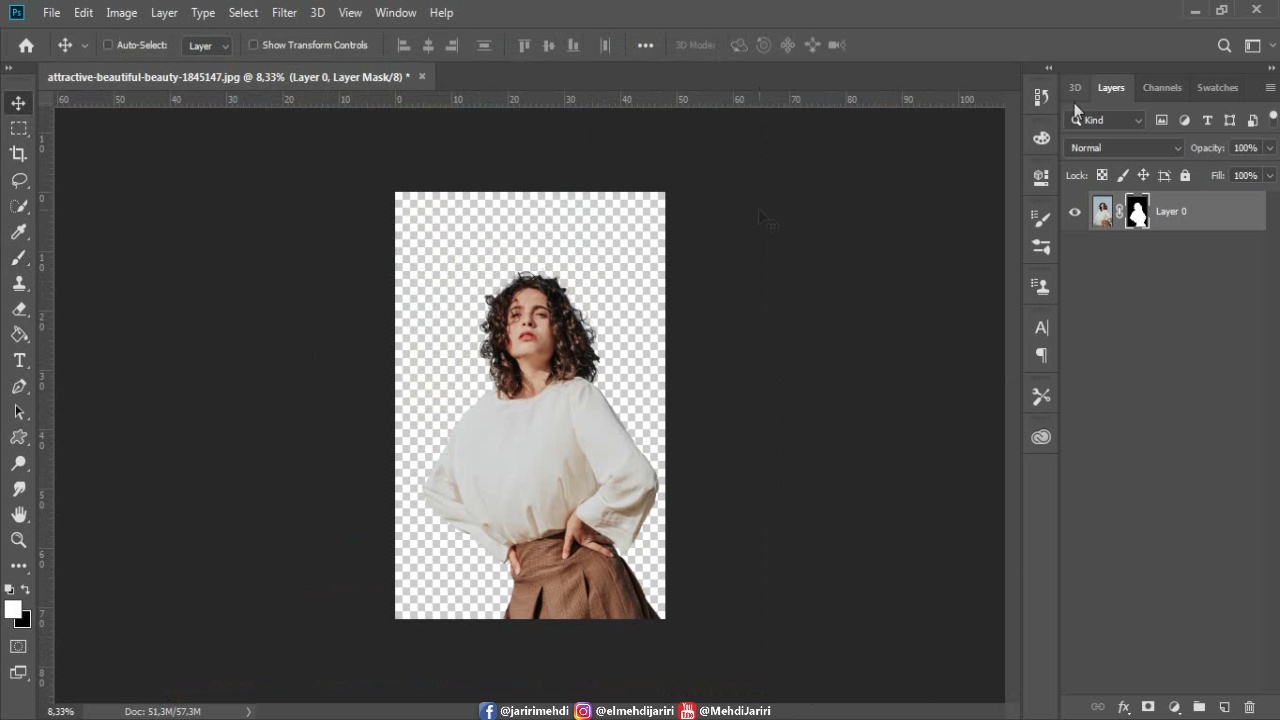The width and height of the screenshot is (1280, 720).
Task: Select the Layer 0 mask thumbnail
Action: (1137, 212)
